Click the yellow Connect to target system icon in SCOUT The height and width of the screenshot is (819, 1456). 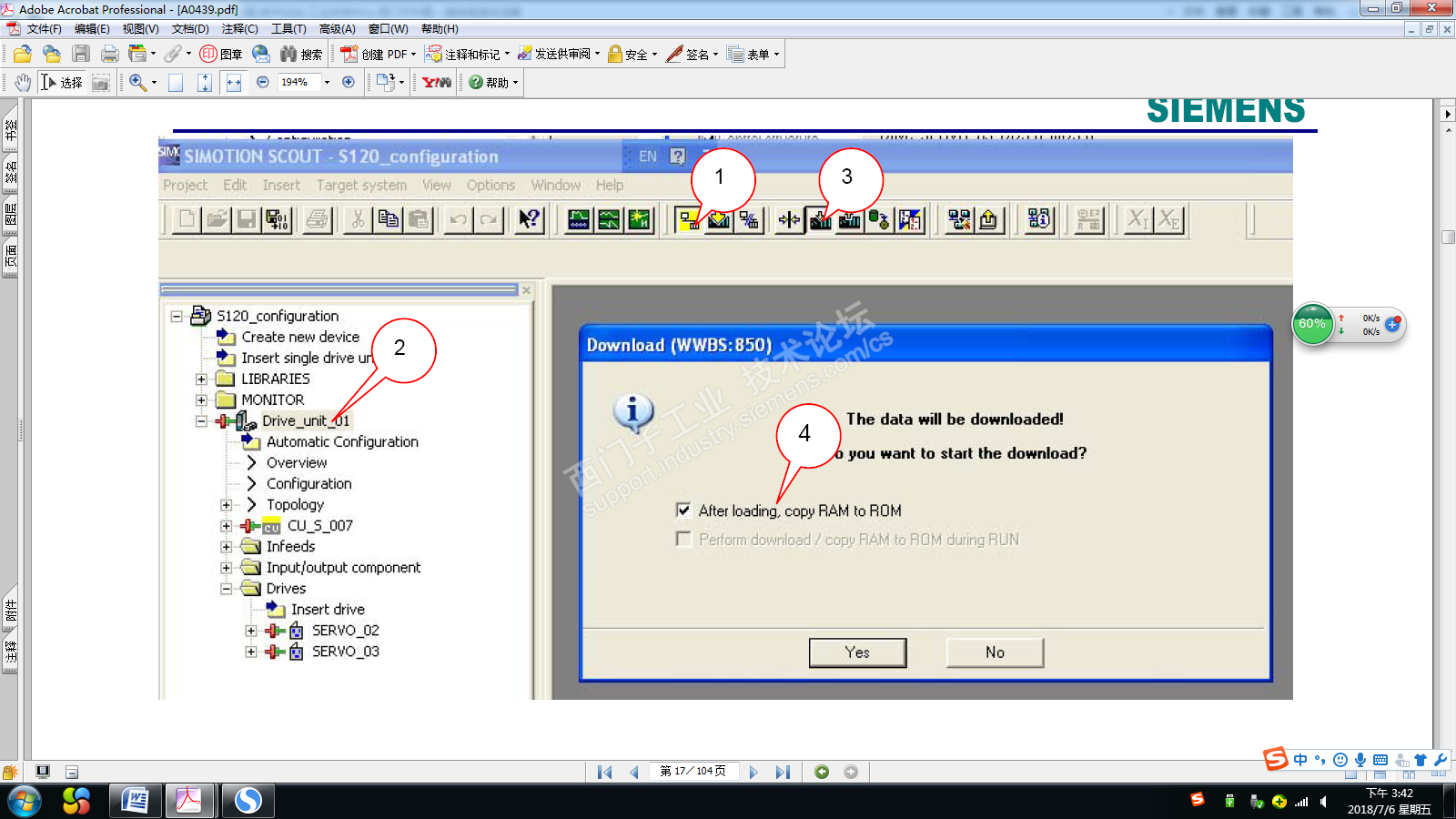click(x=689, y=219)
